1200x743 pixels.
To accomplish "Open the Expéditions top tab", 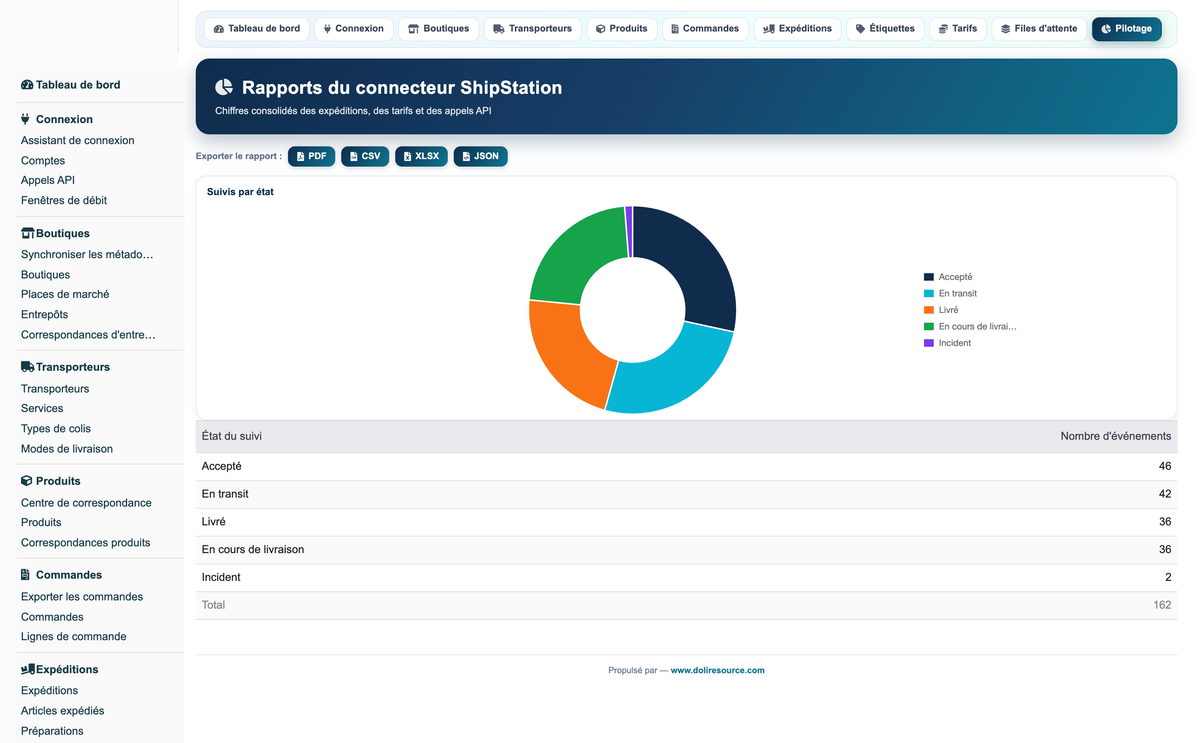I will point(797,29).
